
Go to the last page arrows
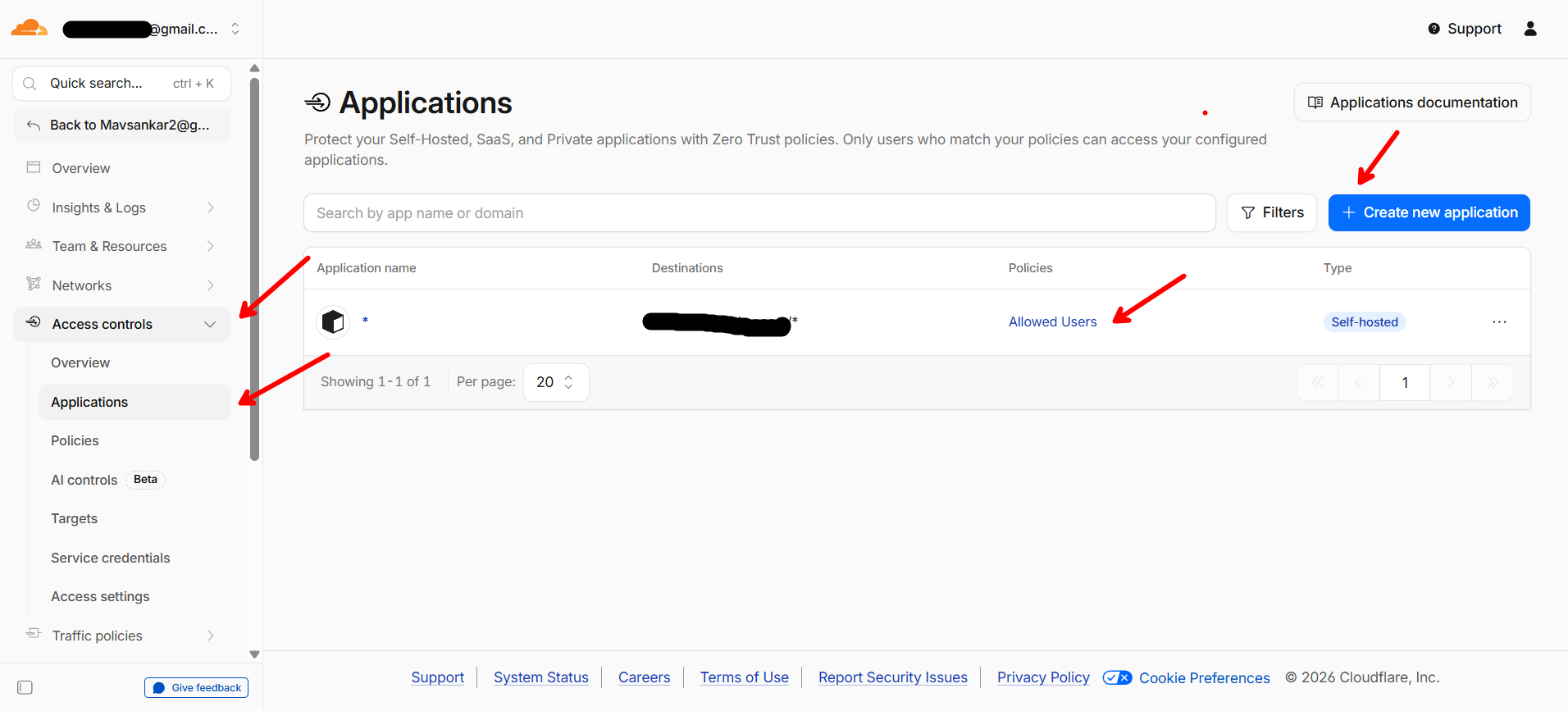pos(1493,383)
